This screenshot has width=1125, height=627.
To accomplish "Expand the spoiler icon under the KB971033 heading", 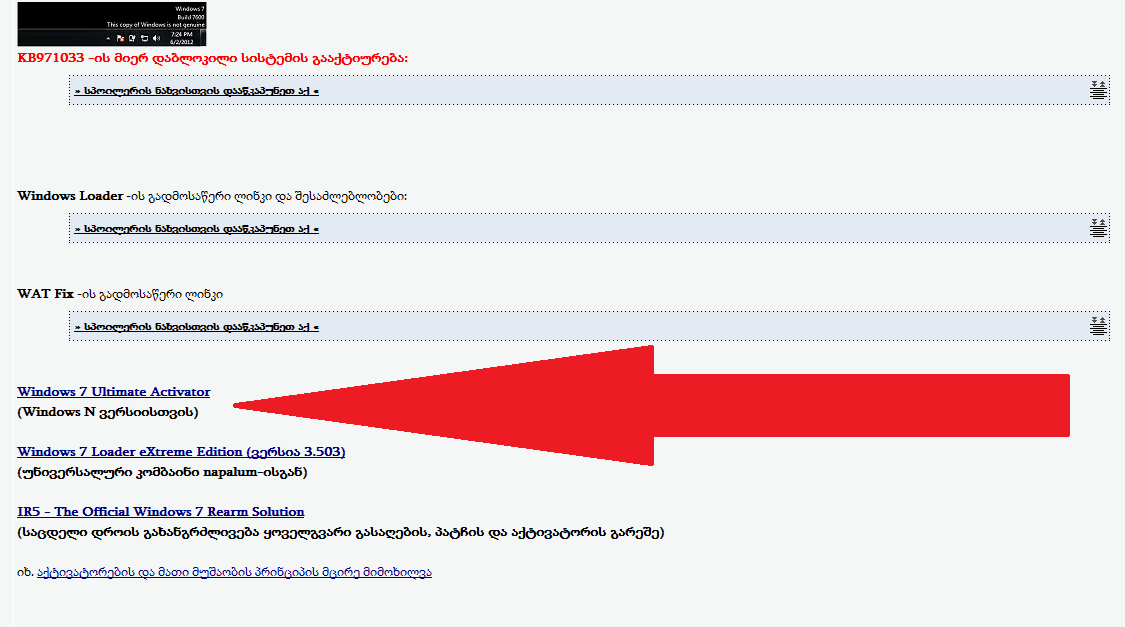I will tap(1098, 90).
